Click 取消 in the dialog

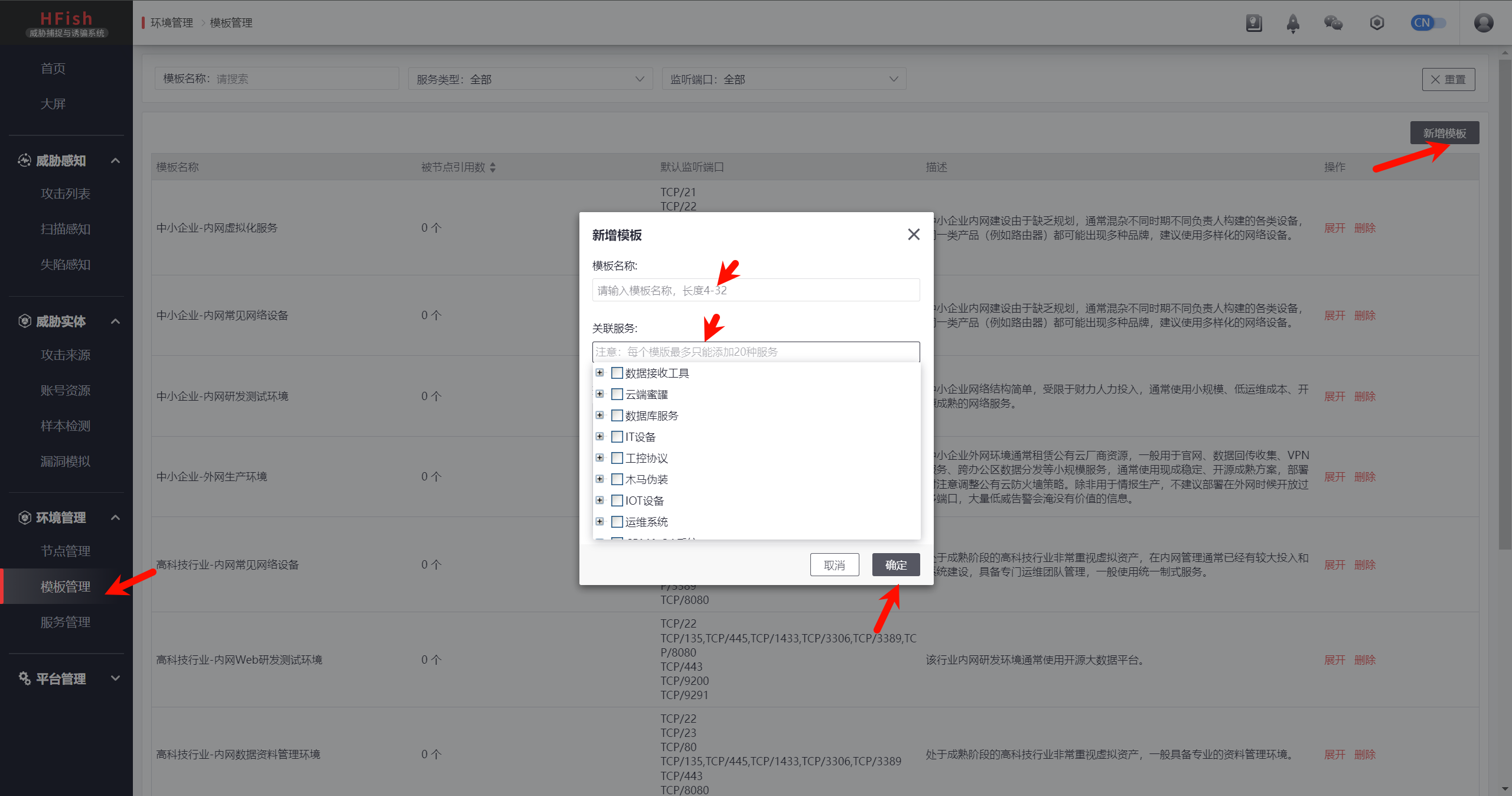(835, 565)
